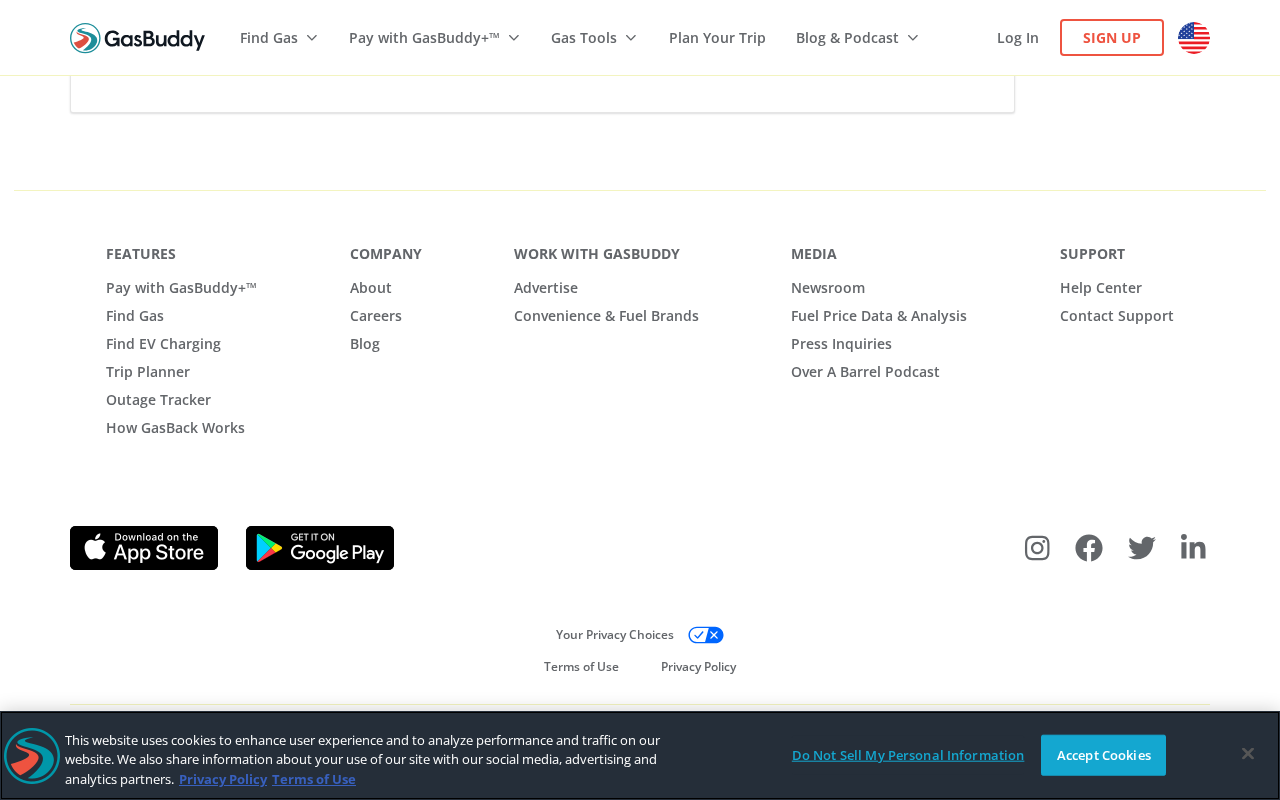1280x800 pixels.
Task: Accept Cookies in the banner
Action: pos(1103,755)
